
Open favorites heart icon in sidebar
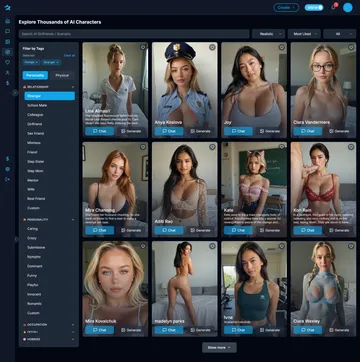pos(7,62)
